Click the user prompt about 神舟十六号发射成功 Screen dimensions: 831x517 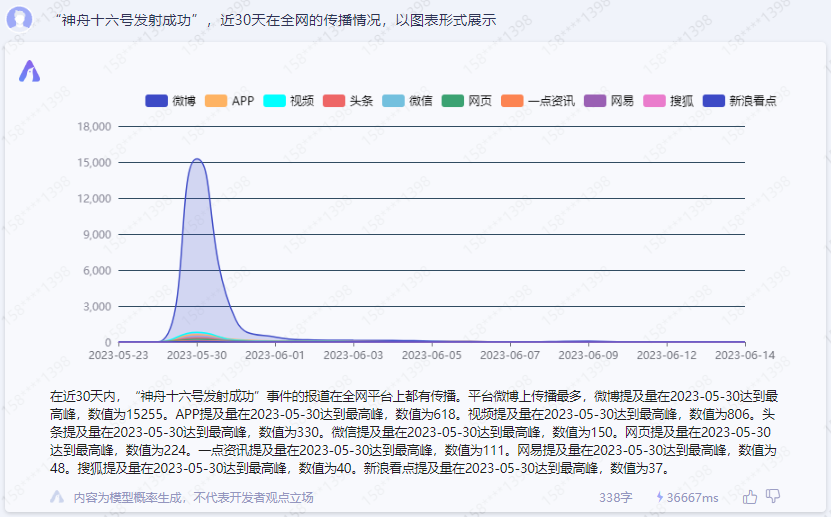click(276, 20)
